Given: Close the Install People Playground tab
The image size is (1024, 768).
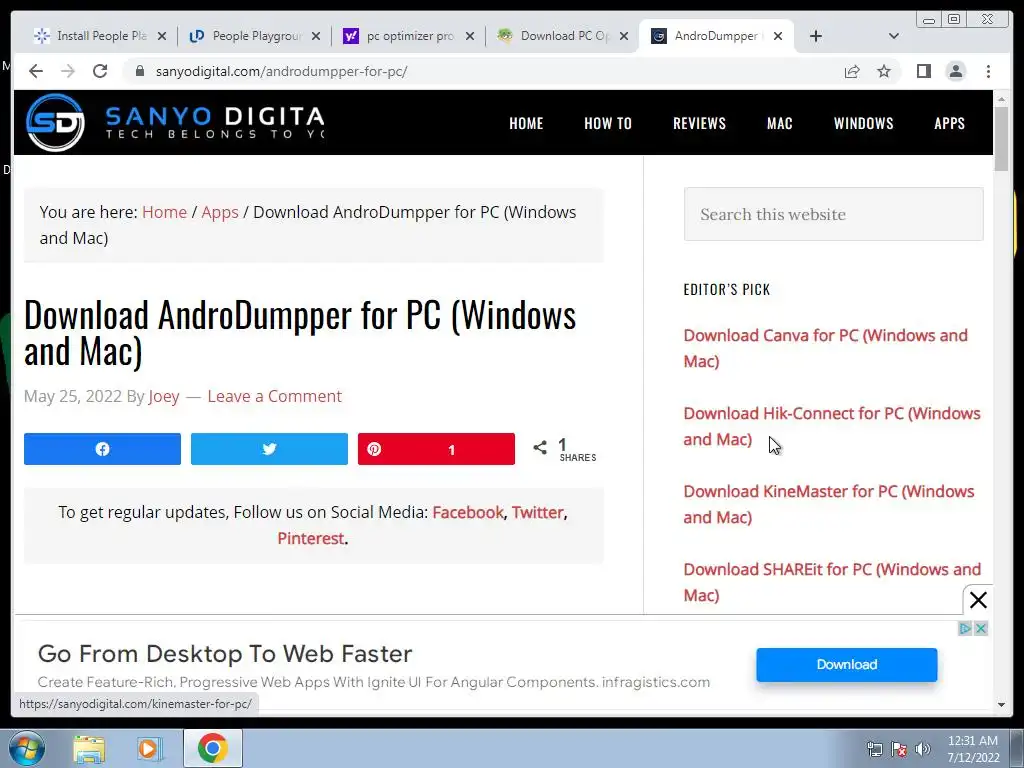Looking at the screenshot, I should click(162, 36).
